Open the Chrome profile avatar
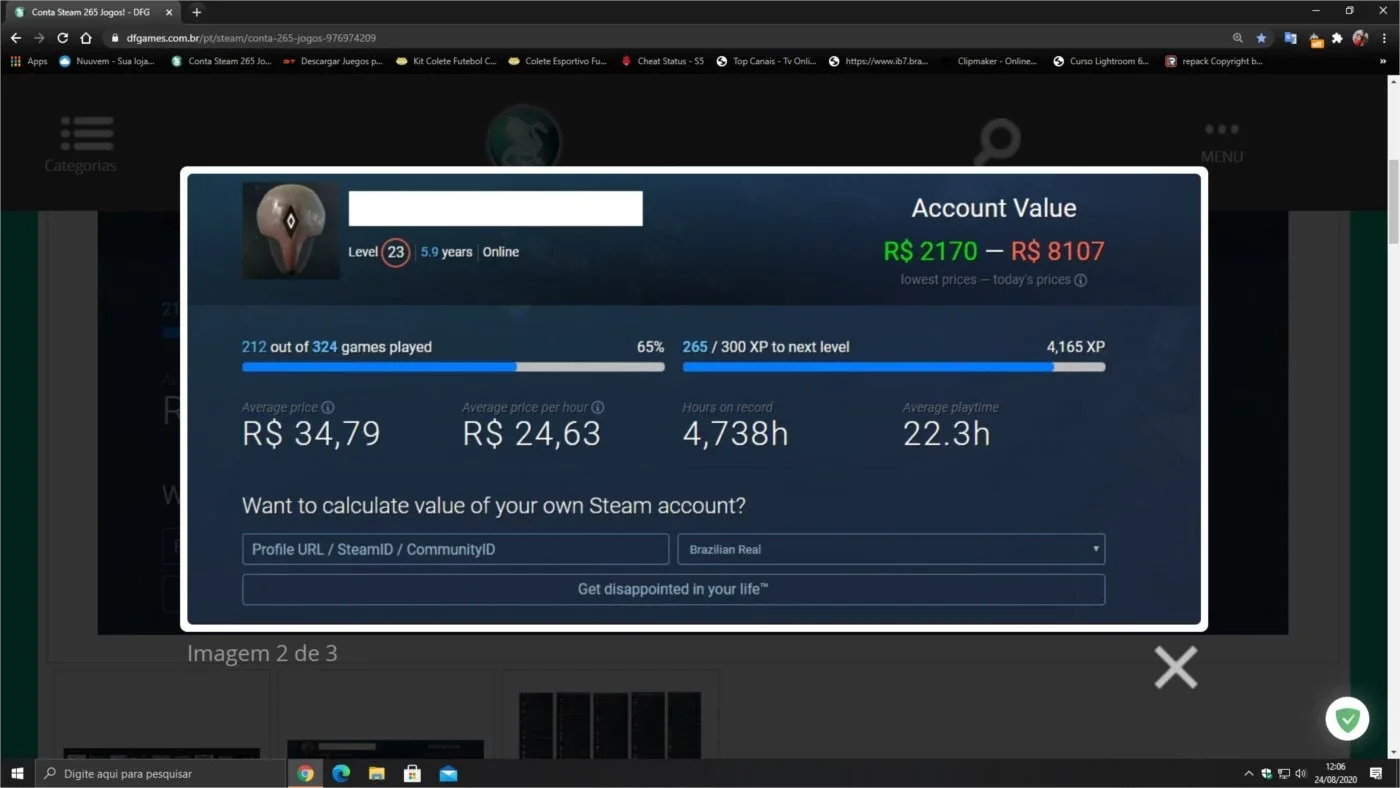This screenshot has height=788, width=1400. pyautogui.click(x=1360, y=38)
